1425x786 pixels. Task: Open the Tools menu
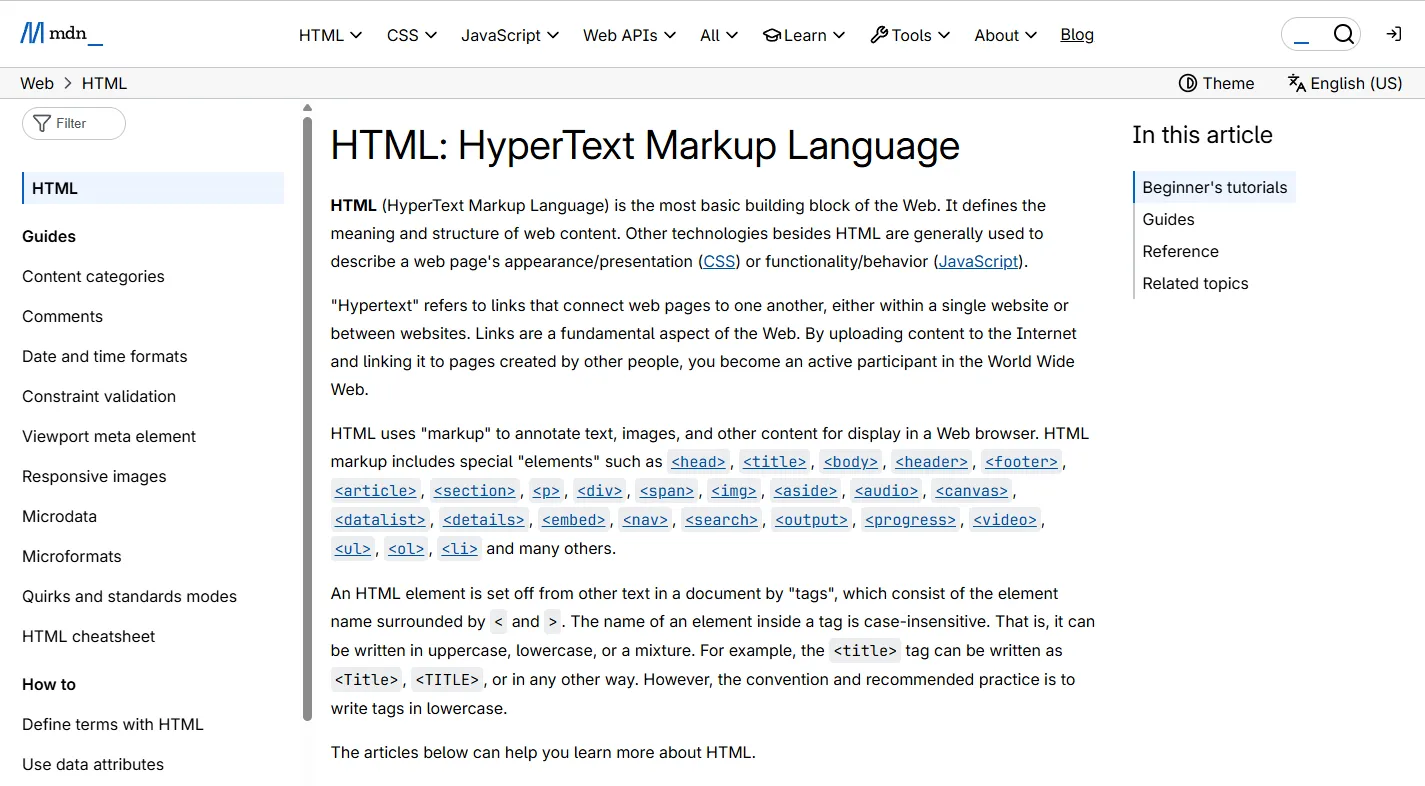[x=910, y=35]
